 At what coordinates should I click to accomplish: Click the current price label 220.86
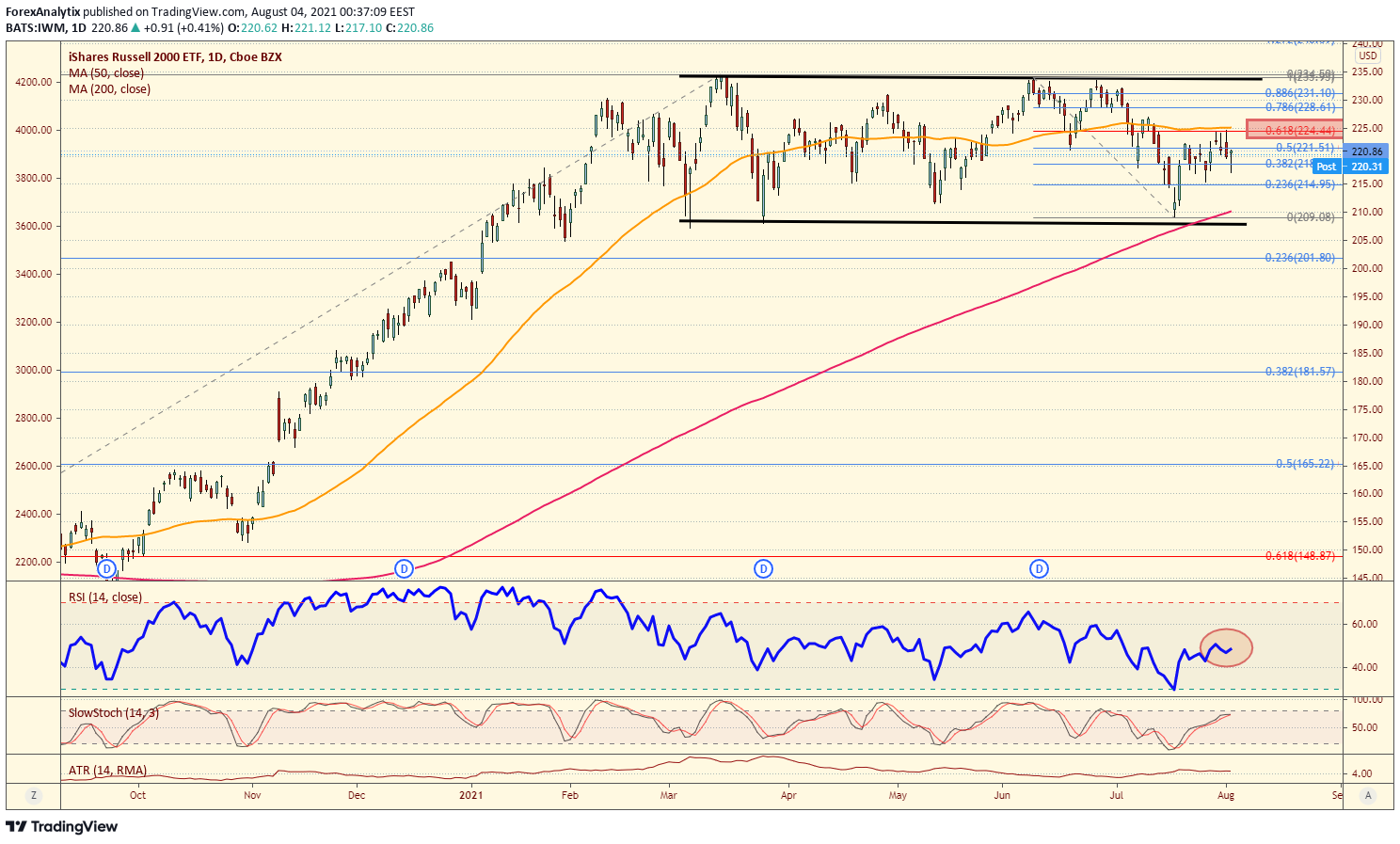point(1366,151)
